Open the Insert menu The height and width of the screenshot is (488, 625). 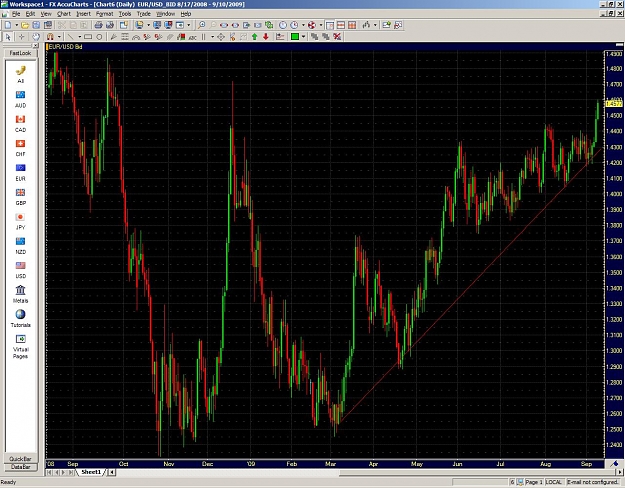click(x=83, y=14)
